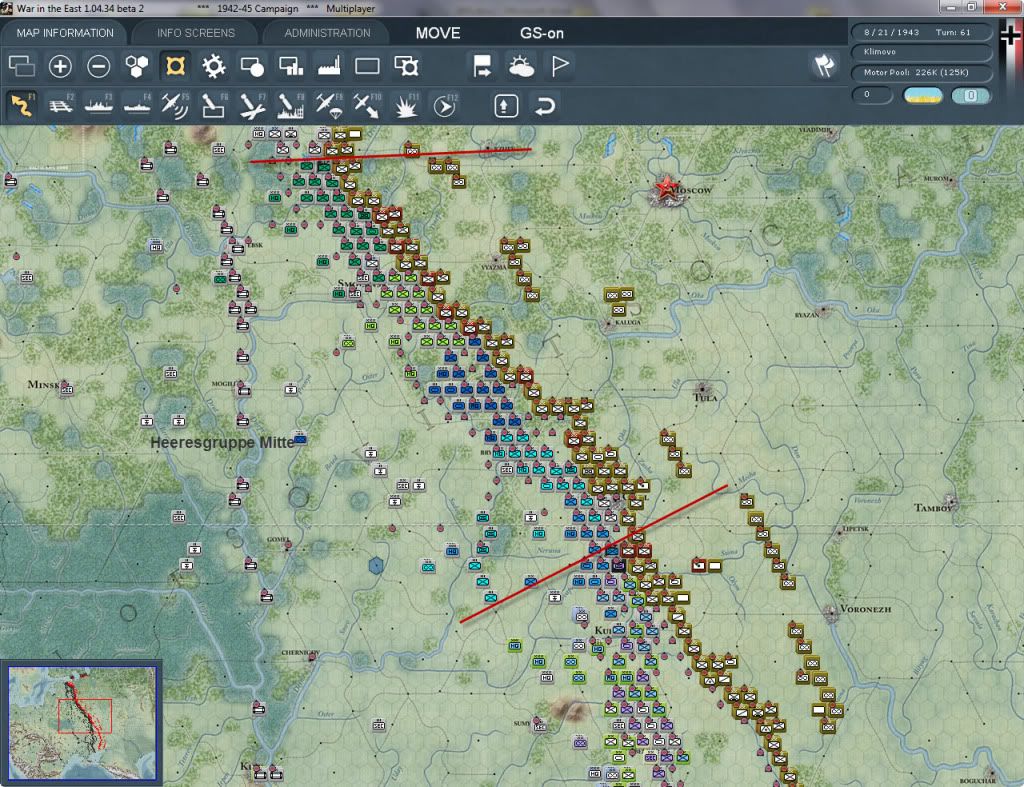Click the overlapping windows icon in toolbar
This screenshot has height=787, width=1024.
22,66
